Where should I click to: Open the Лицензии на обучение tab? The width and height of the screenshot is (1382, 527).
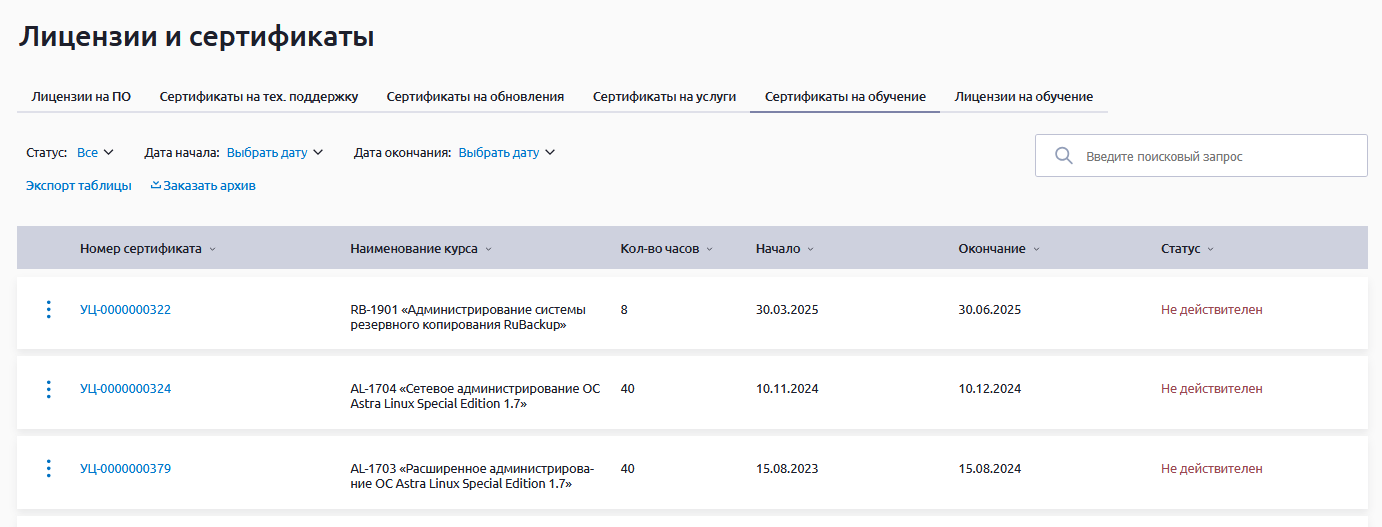[x=1023, y=97]
